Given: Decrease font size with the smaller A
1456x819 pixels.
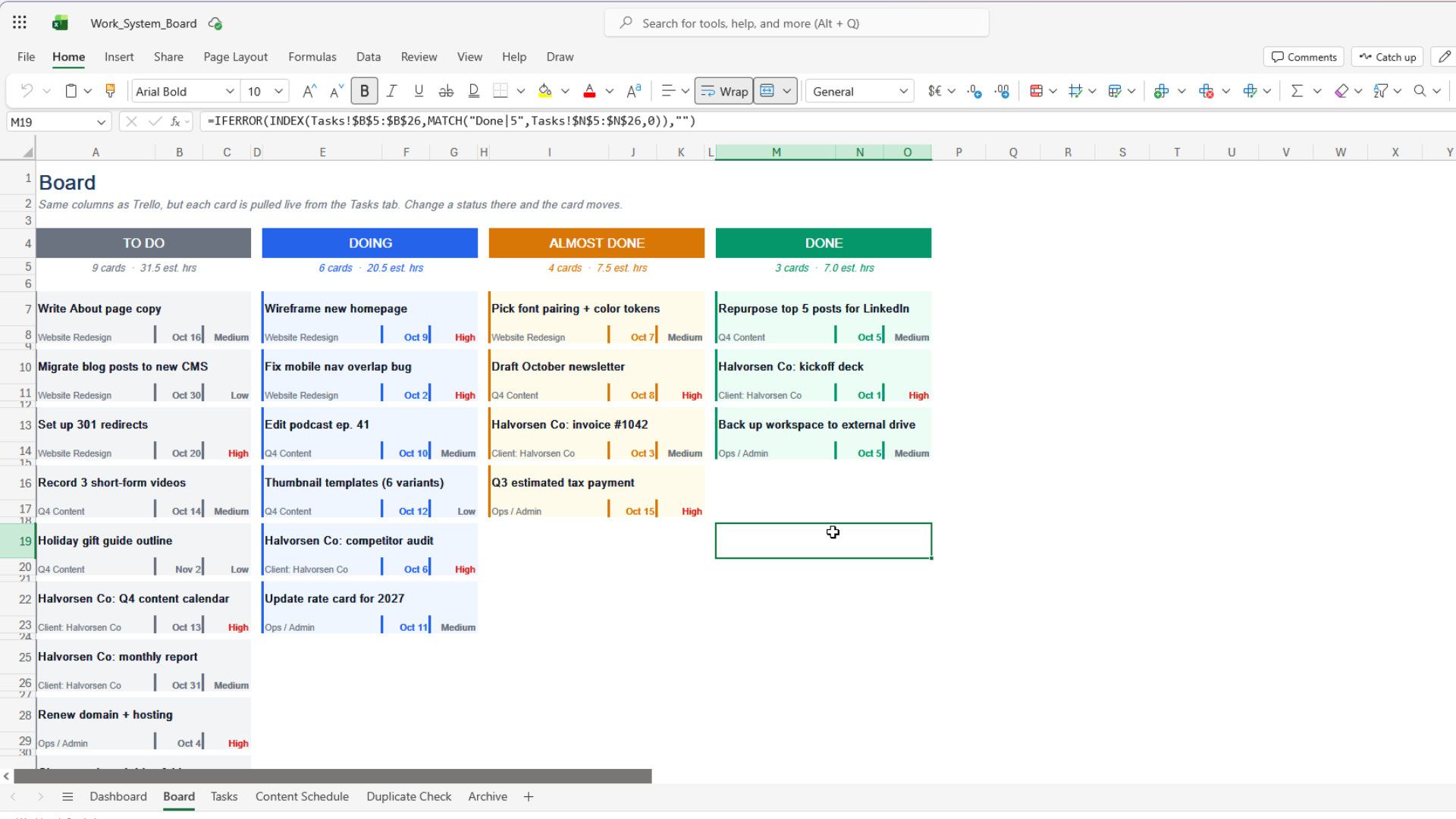Looking at the screenshot, I should [337, 91].
